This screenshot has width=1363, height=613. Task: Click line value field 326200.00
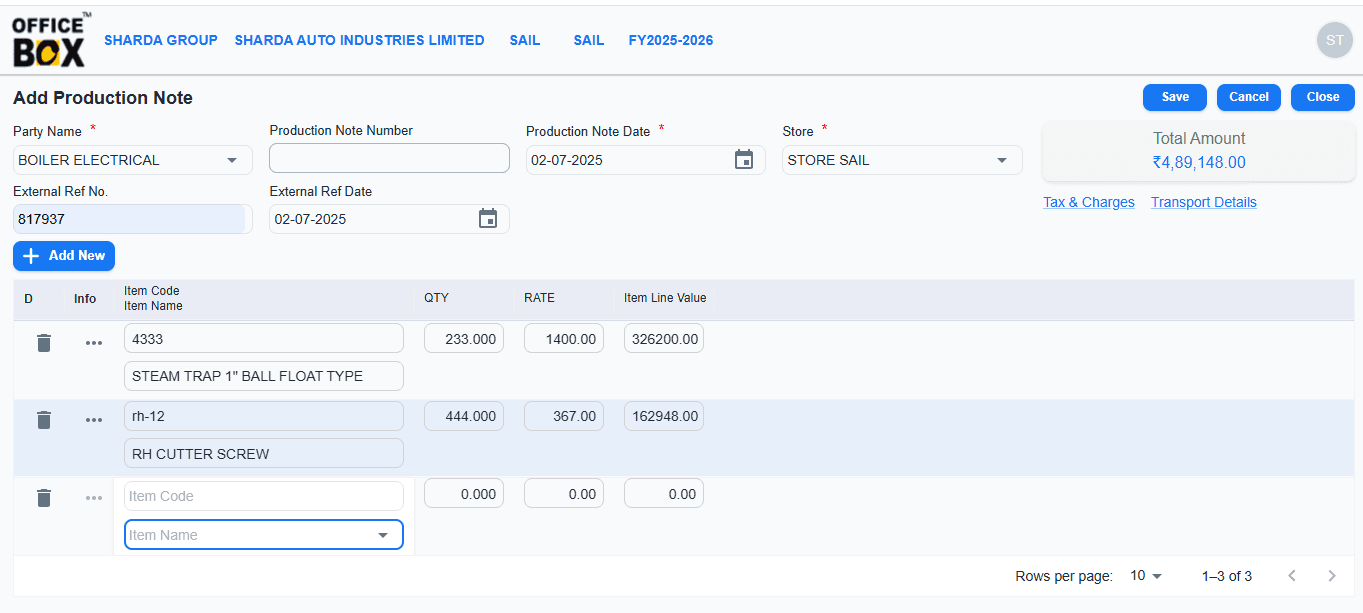[664, 338]
